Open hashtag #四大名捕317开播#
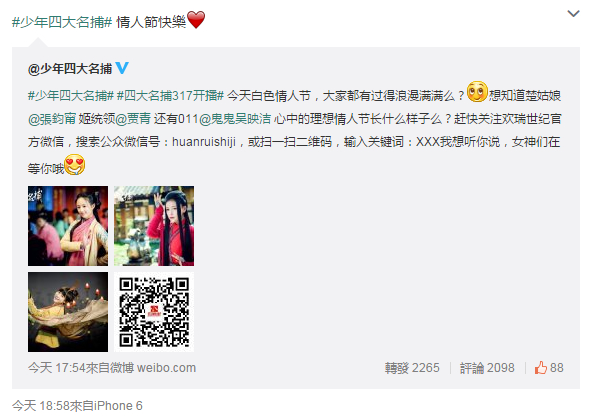This screenshot has height=418, width=594. (x=170, y=95)
